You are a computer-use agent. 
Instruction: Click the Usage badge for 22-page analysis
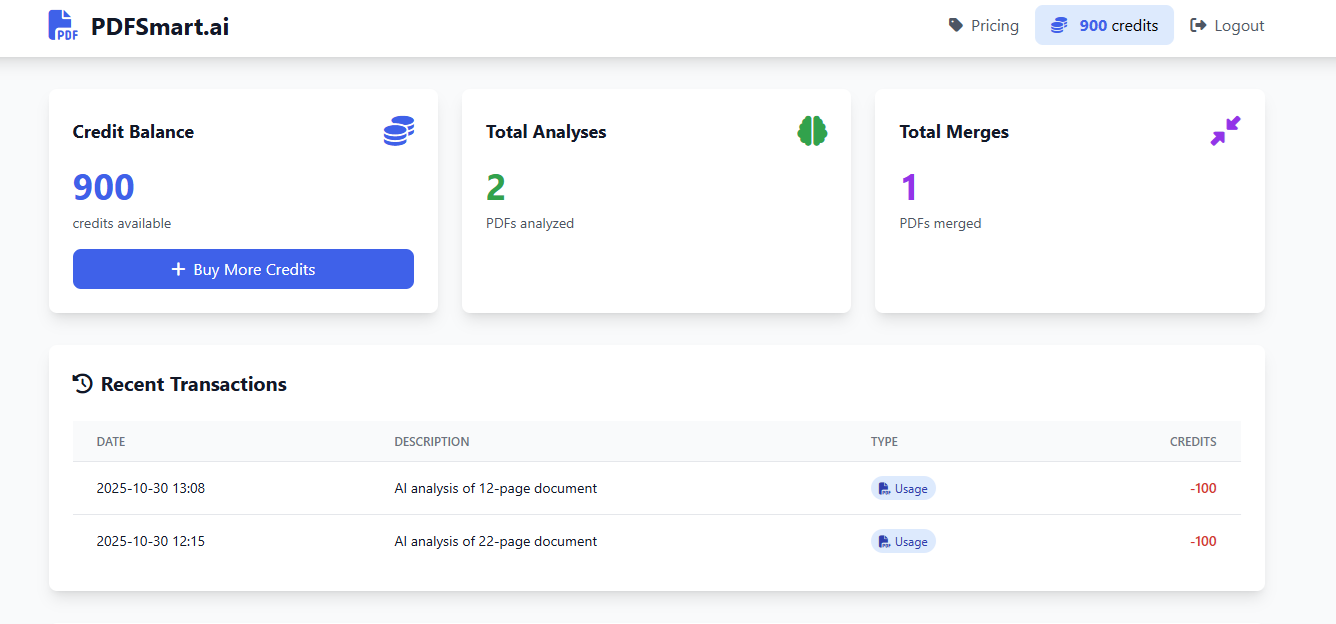tap(903, 542)
